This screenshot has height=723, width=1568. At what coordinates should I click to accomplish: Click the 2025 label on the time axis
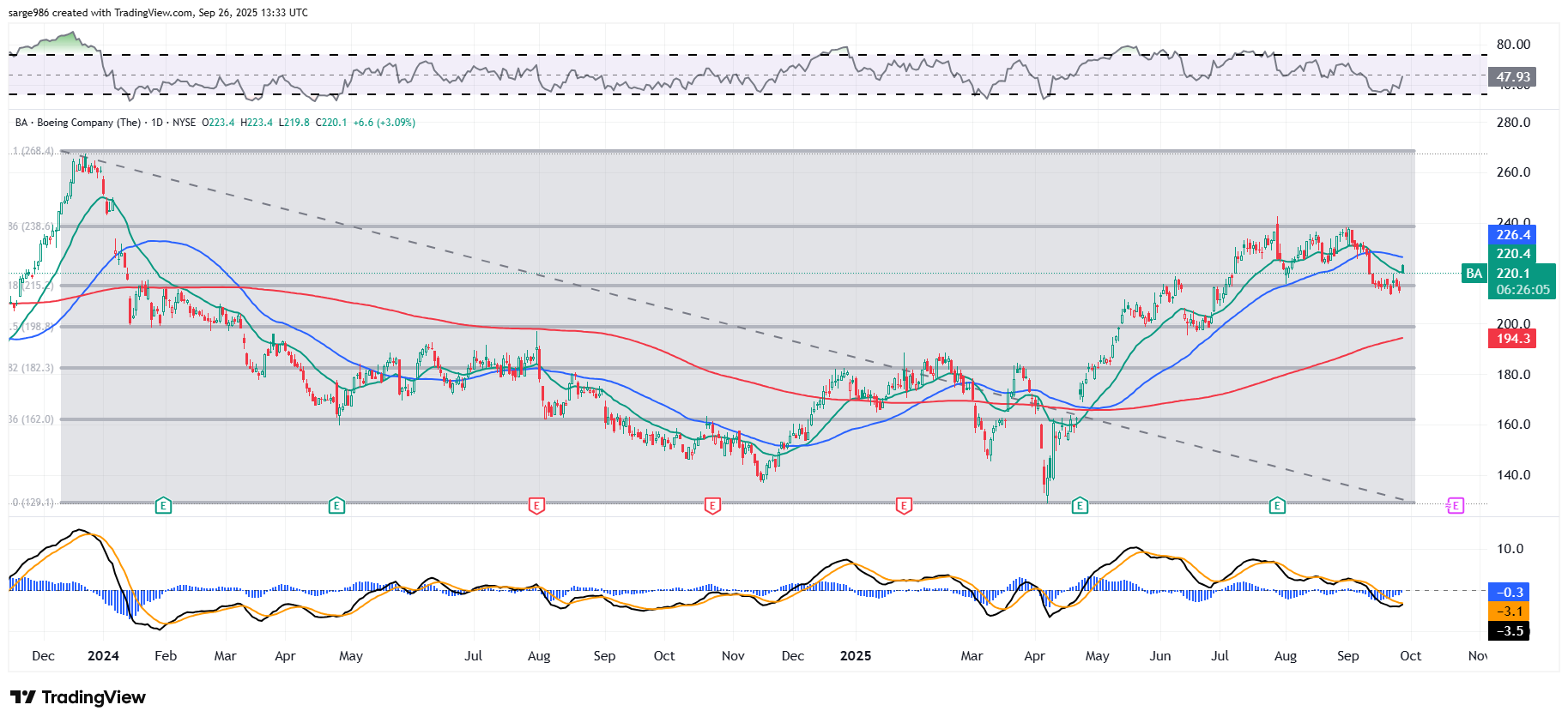point(855,656)
